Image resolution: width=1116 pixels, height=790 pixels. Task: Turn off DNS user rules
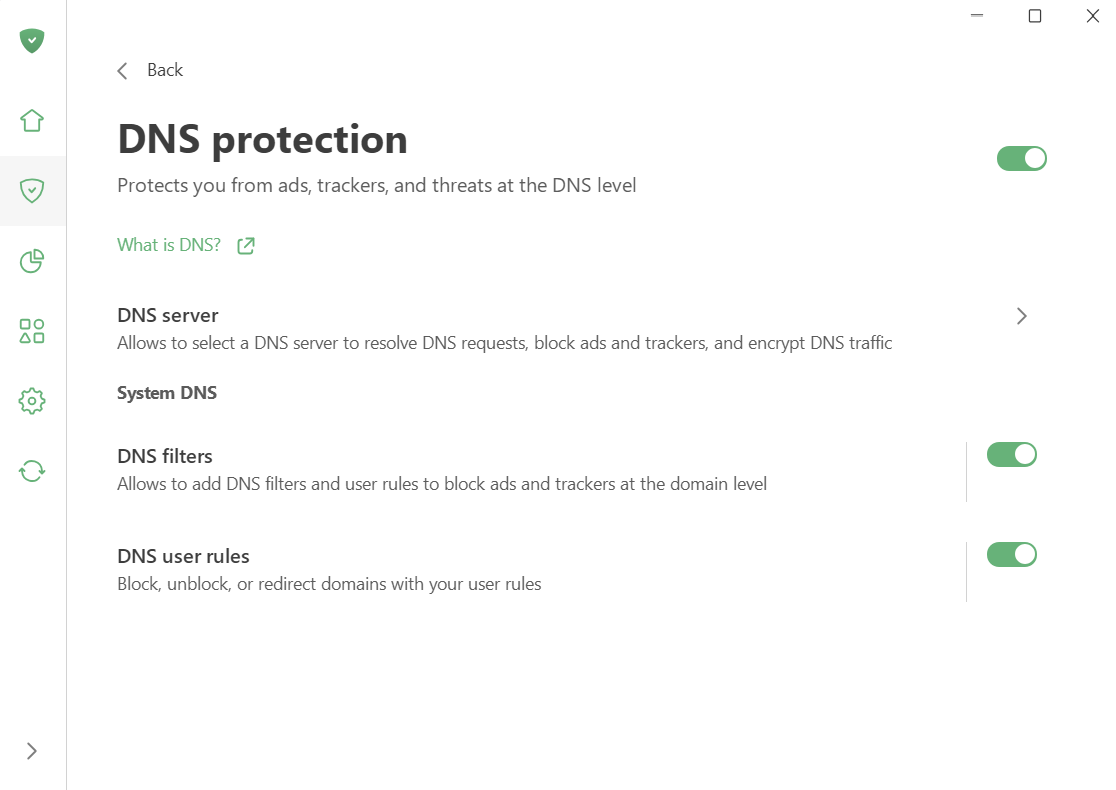(x=1011, y=554)
